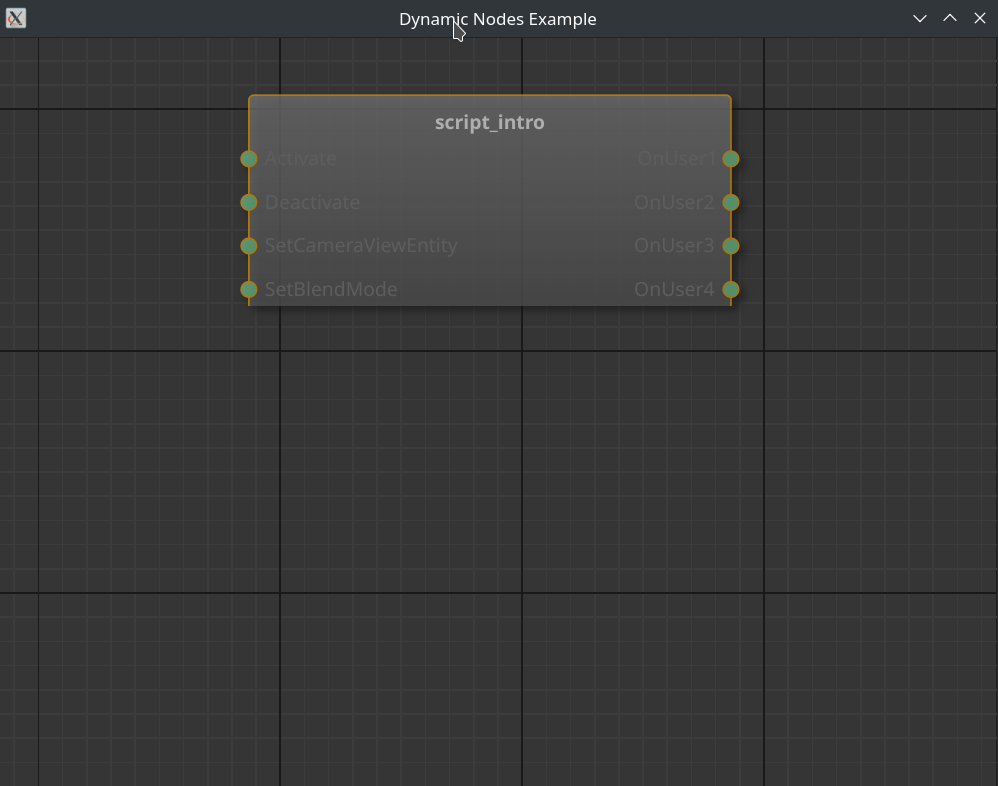Click the empty grid canvas below the node

pyautogui.click(x=490, y=500)
